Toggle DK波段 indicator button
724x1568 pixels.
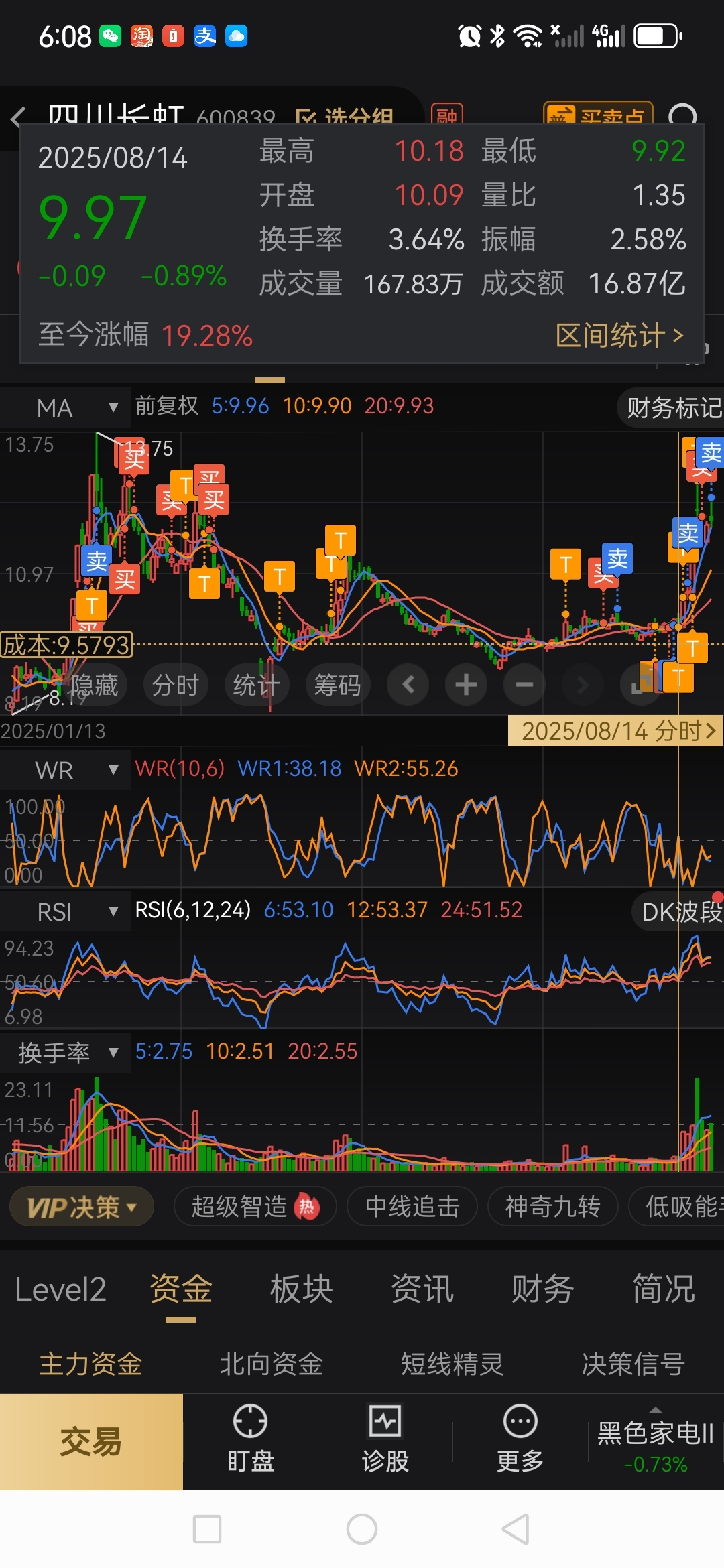[x=678, y=912]
